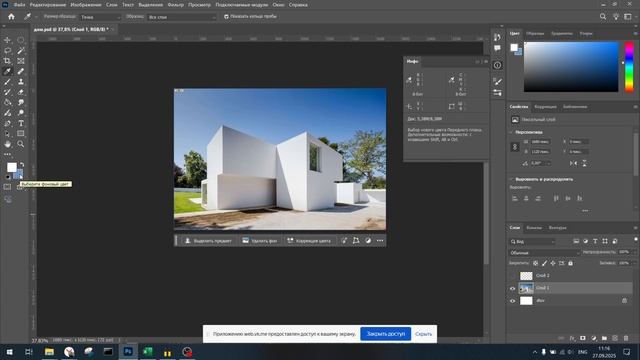Collapse Выровнять и распределить section

tap(511, 179)
